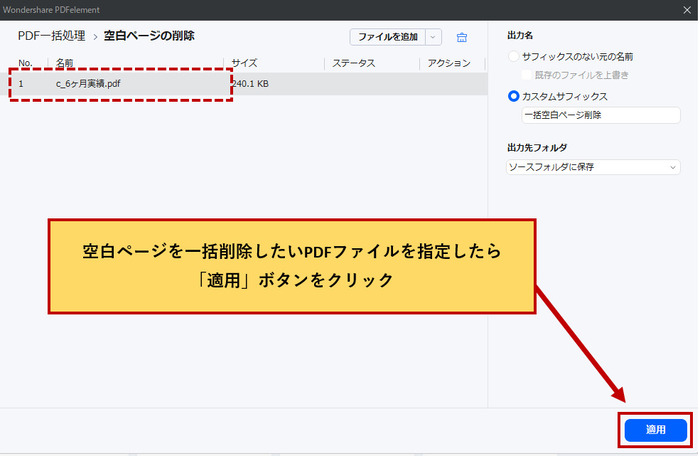700x456 pixels.
Task: Select the file row c_6ヶ月実績.pdf
Action: coord(243,84)
